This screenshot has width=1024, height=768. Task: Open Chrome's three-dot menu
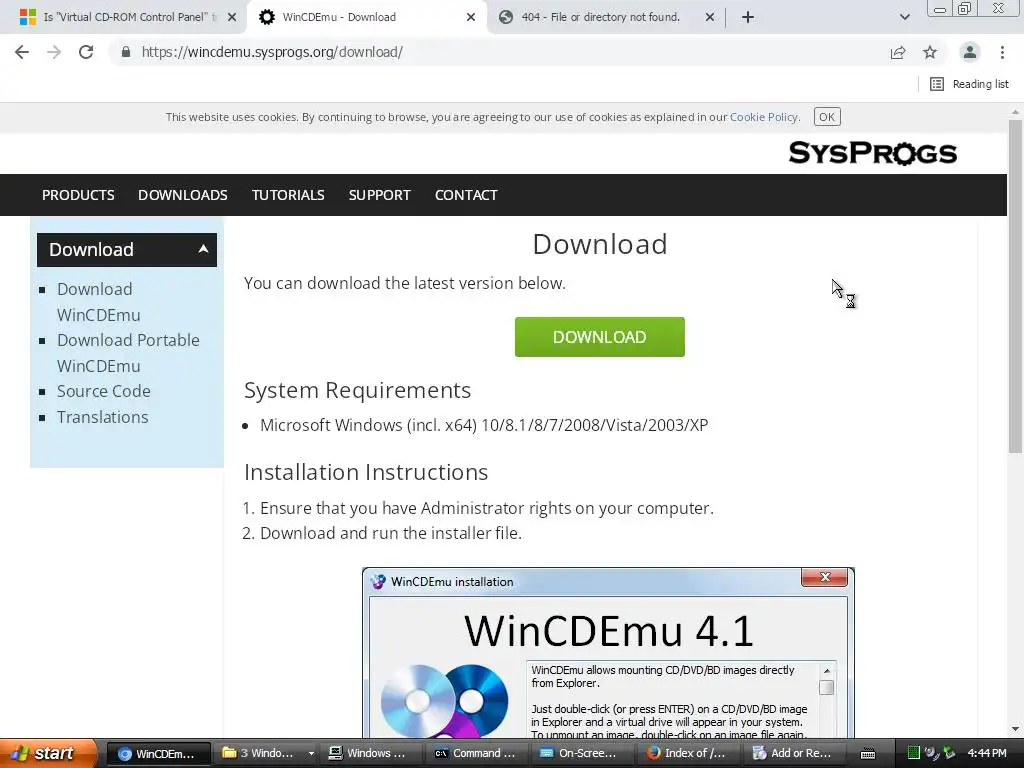tap(1002, 52)
